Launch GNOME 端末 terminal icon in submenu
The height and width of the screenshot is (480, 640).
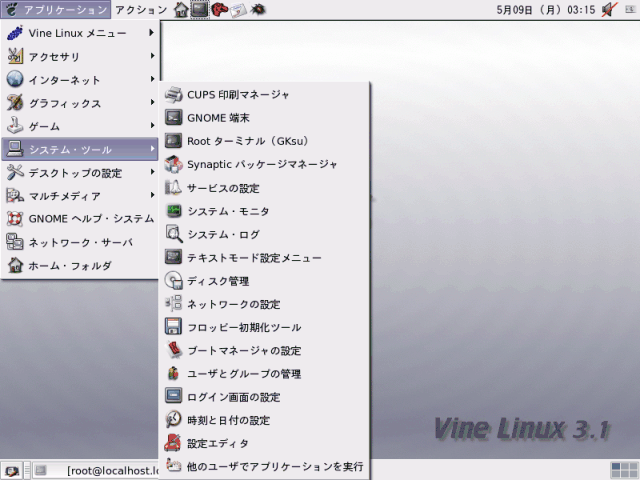[x=173, y=118]
